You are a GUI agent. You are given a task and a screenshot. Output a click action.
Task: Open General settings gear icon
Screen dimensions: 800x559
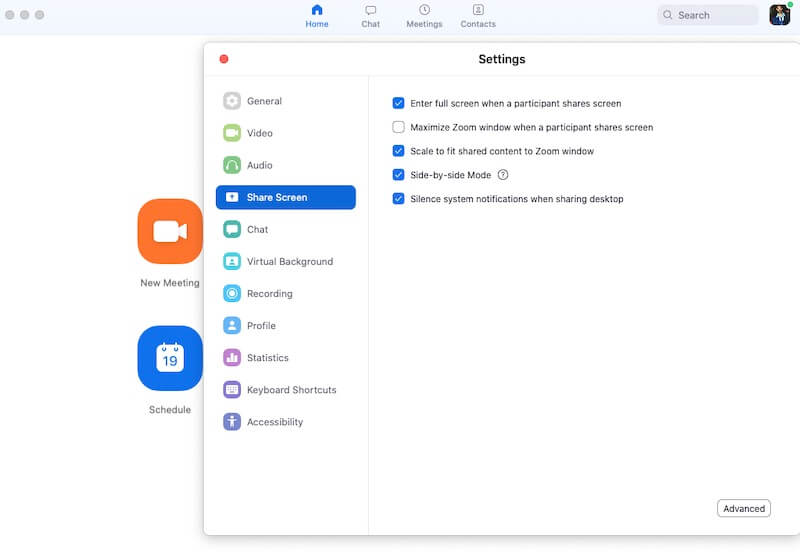click(x=232, y=101)
